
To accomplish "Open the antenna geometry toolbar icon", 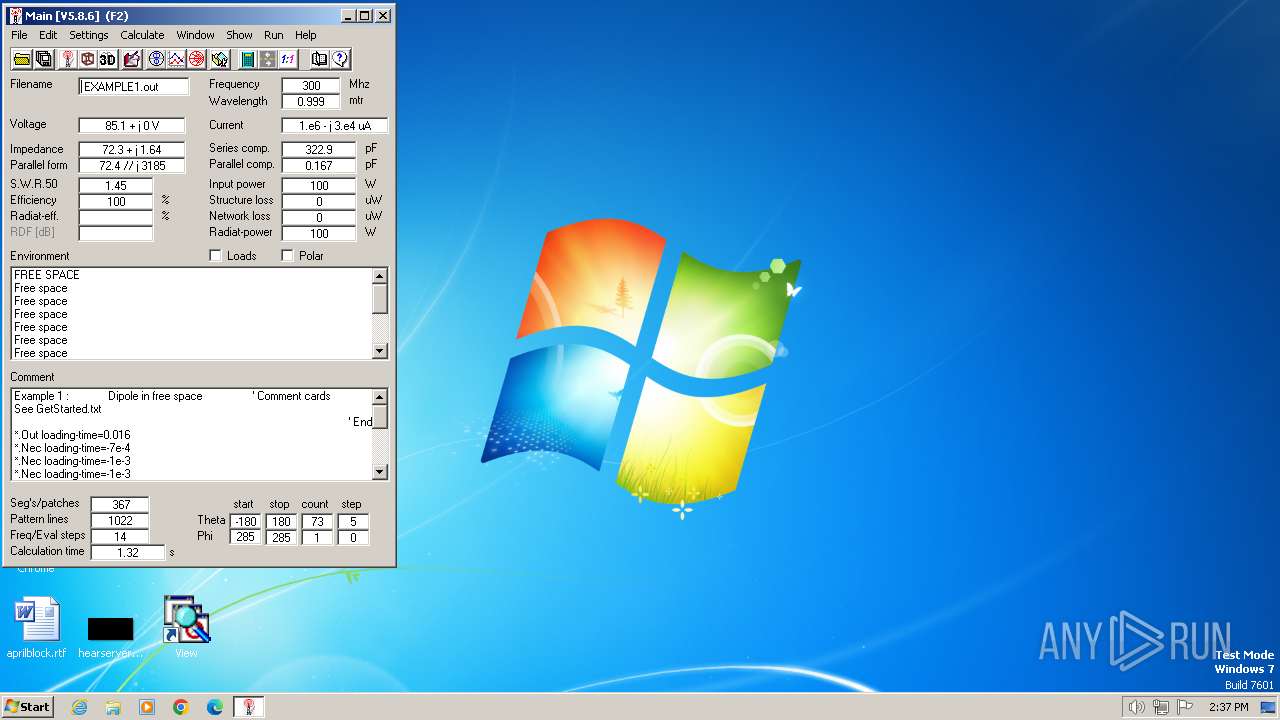I will [x=67, y=59].
